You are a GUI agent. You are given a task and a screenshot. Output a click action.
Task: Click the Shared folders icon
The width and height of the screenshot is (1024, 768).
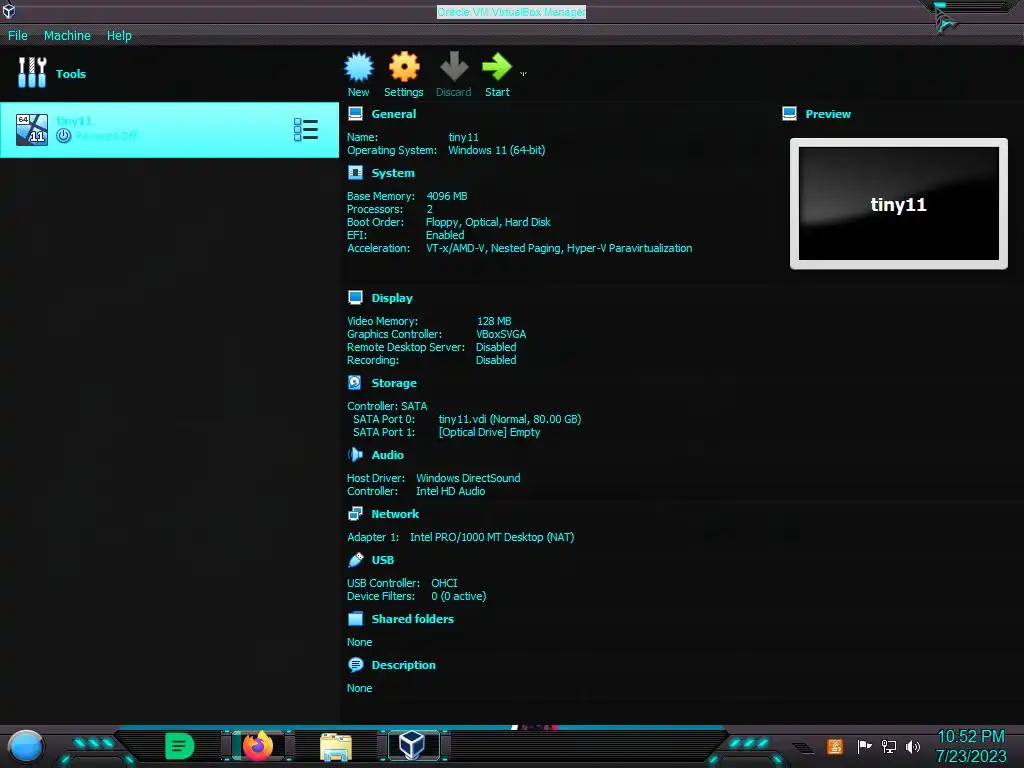[x=355, y=618]
